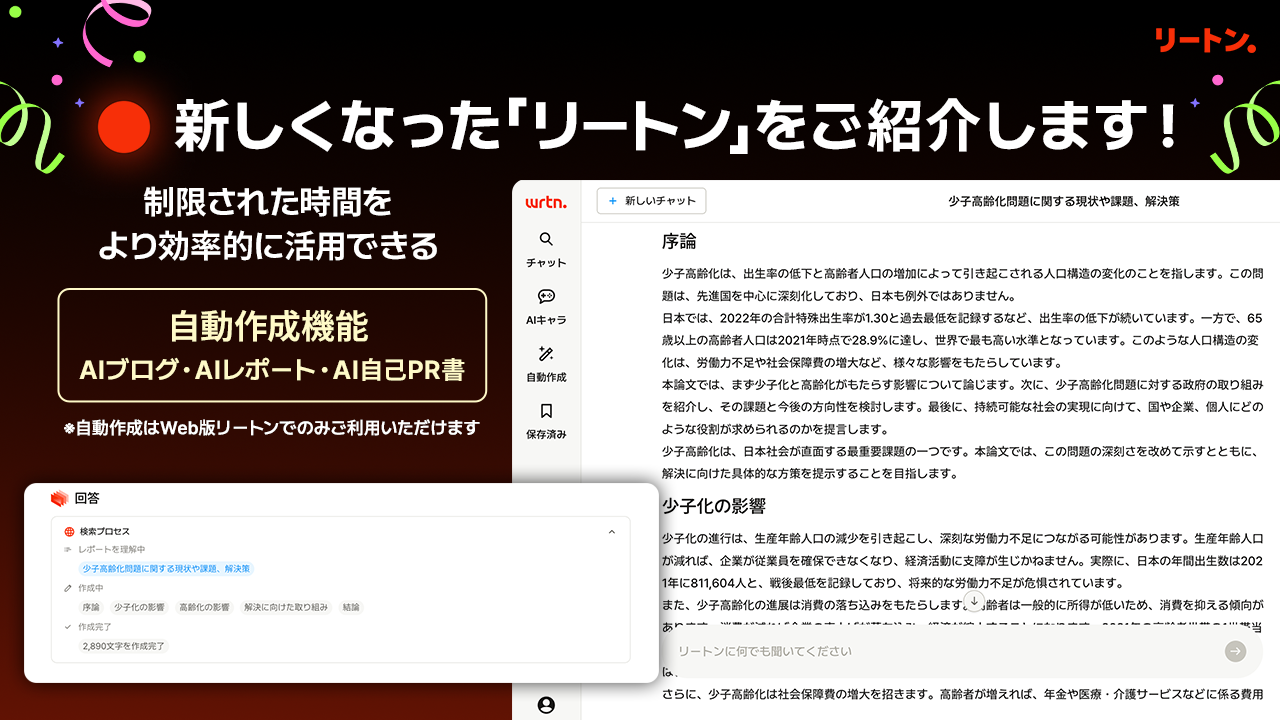Select the 結論 tag in 作成中
Screen dimensions: 1280x720
pos(350,607)
